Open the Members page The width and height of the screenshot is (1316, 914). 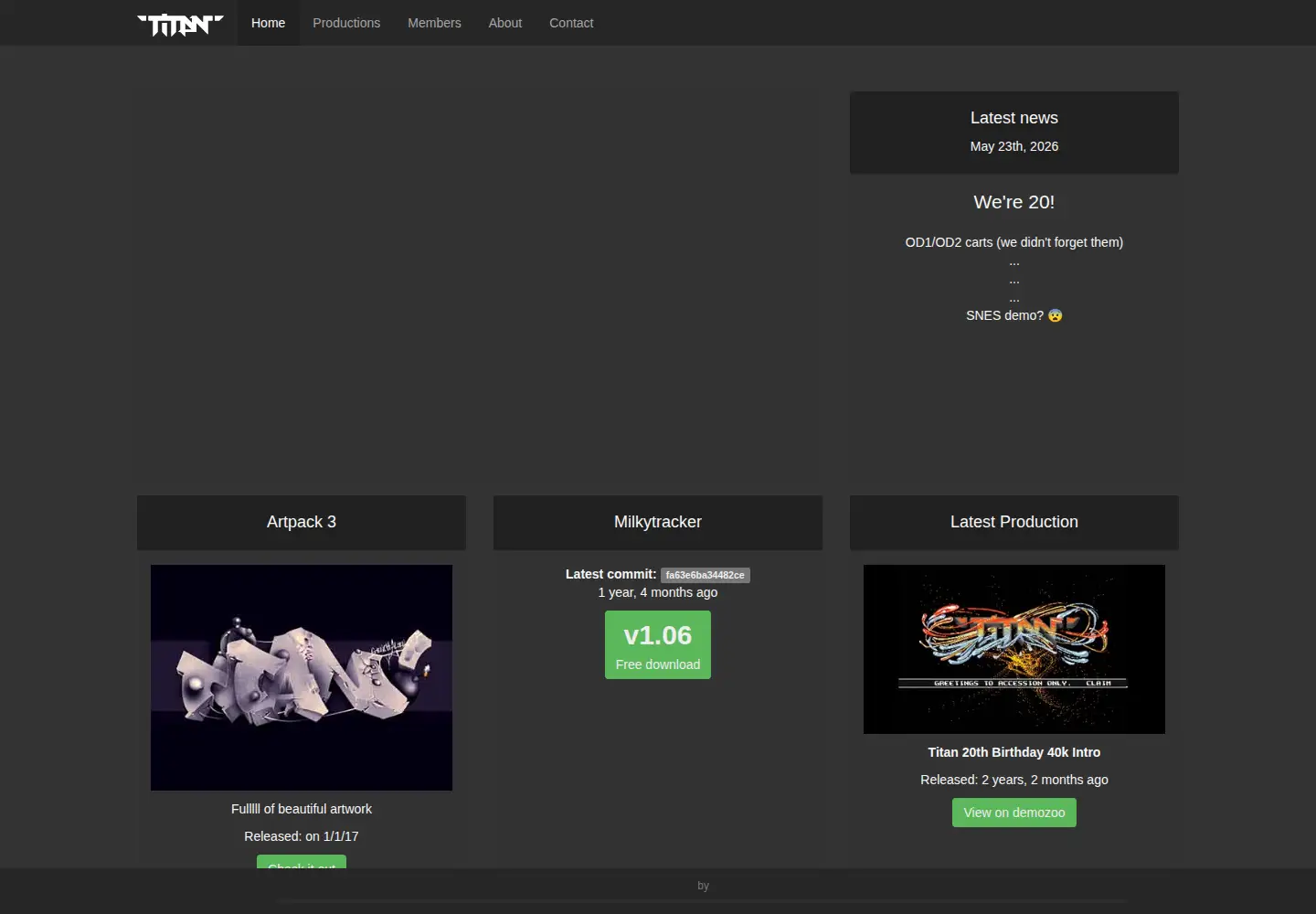click(x=434, y=23)
